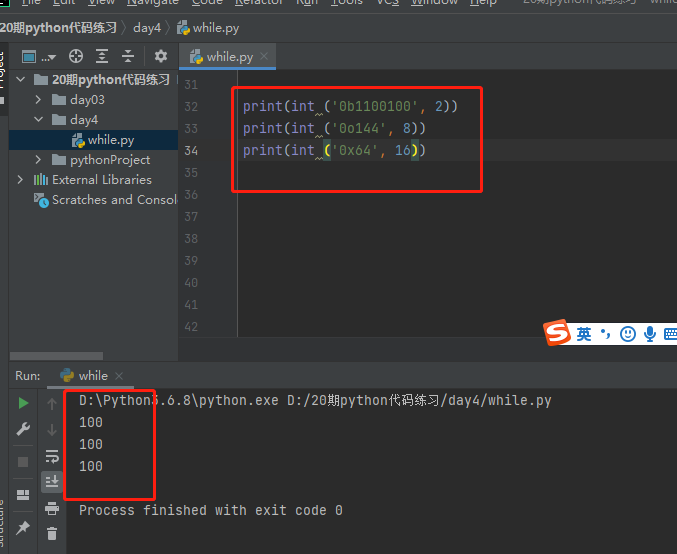Toggle scroll to end of console output
The height and width of the screenshot is (554, 677).
(52, 481)
